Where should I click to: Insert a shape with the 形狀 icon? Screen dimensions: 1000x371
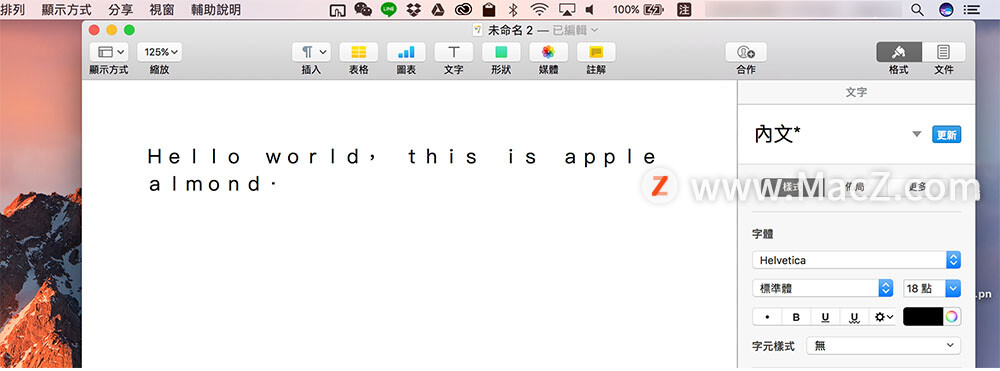pos(501,52)
